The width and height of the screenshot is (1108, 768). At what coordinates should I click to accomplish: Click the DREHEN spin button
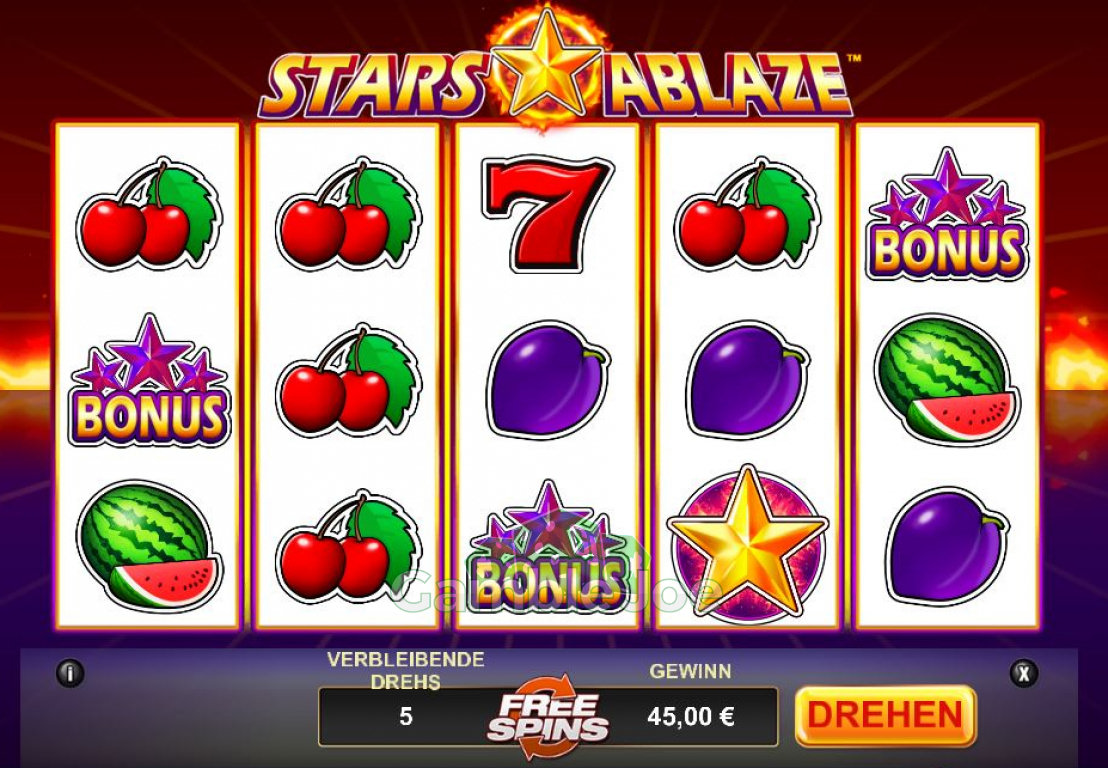point(885,716)
